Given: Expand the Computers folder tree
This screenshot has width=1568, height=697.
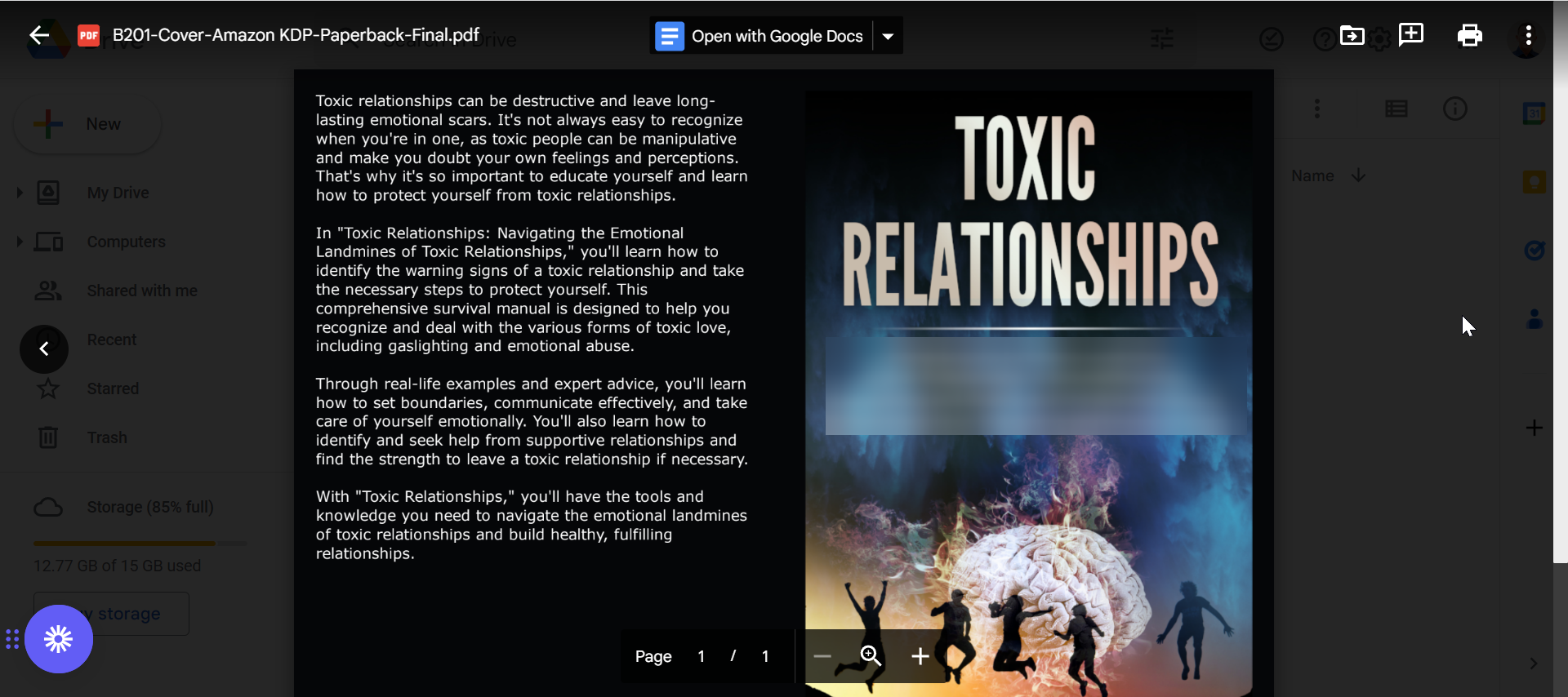Looking at the screenshot, I should pyautogui.click(x=20, y=242).
